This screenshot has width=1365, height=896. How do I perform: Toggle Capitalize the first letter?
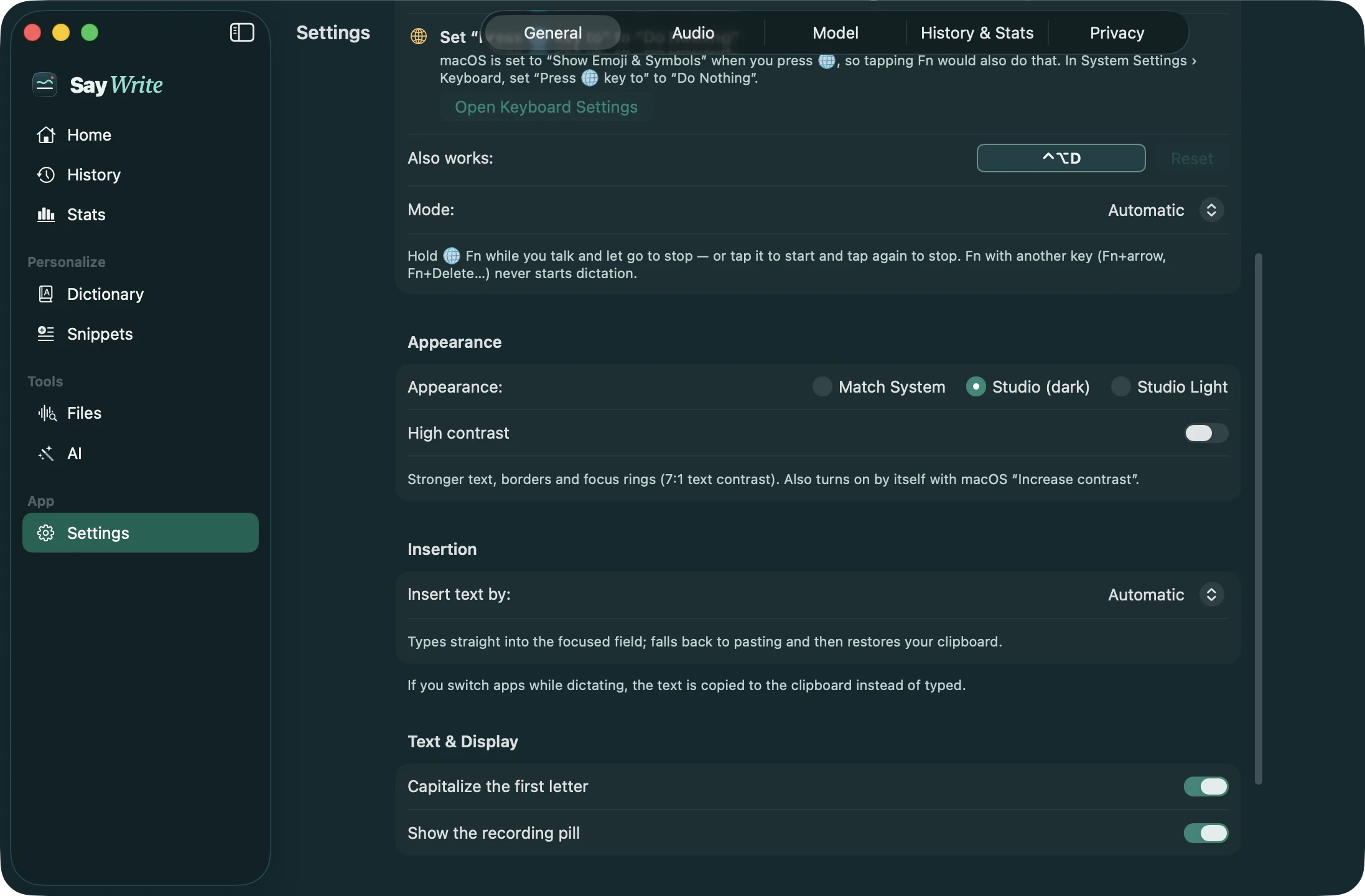pyautogui.click(x=1206, y=786)
